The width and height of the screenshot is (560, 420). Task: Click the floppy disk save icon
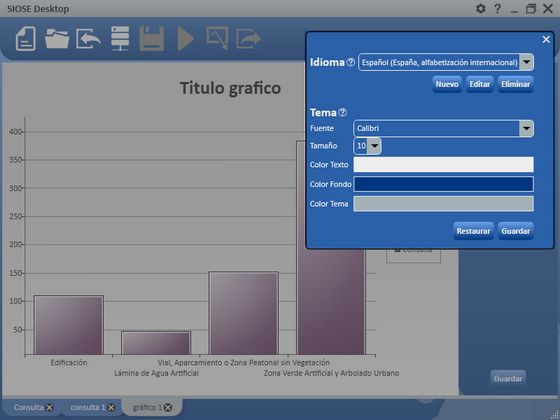tap(151, 39)
